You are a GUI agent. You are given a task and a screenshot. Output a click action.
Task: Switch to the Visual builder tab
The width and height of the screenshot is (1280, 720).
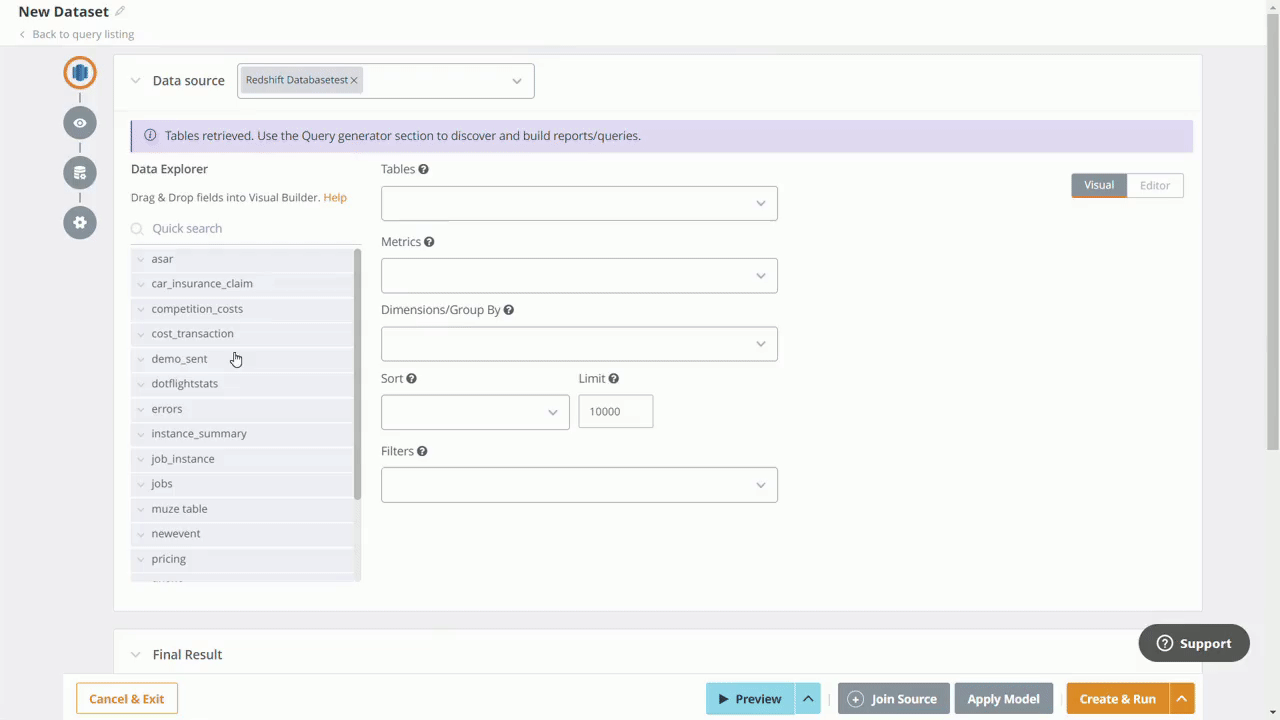click(1098, 185)
